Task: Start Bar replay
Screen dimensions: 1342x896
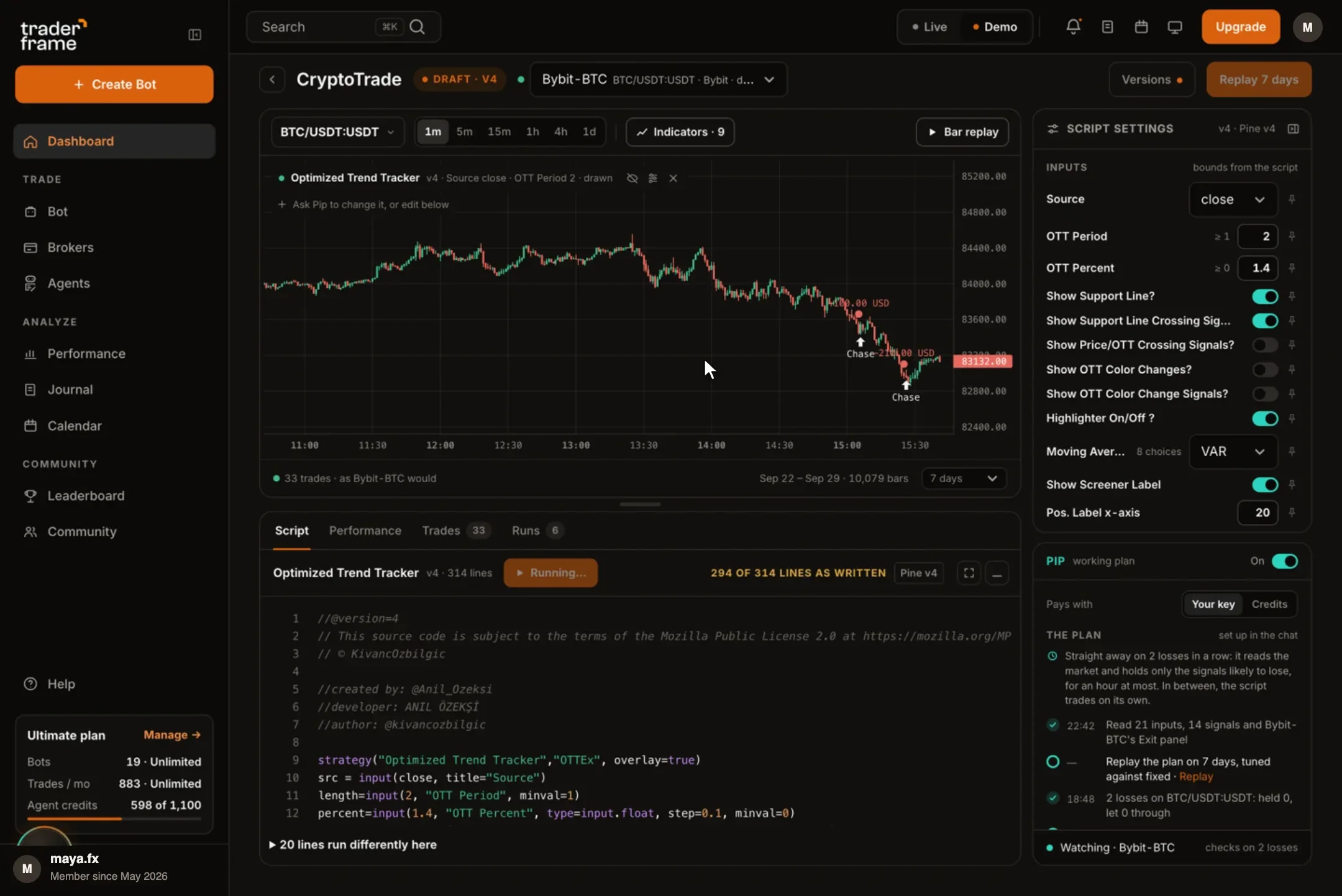Action: pyautogui.click(x=962, y=132)
